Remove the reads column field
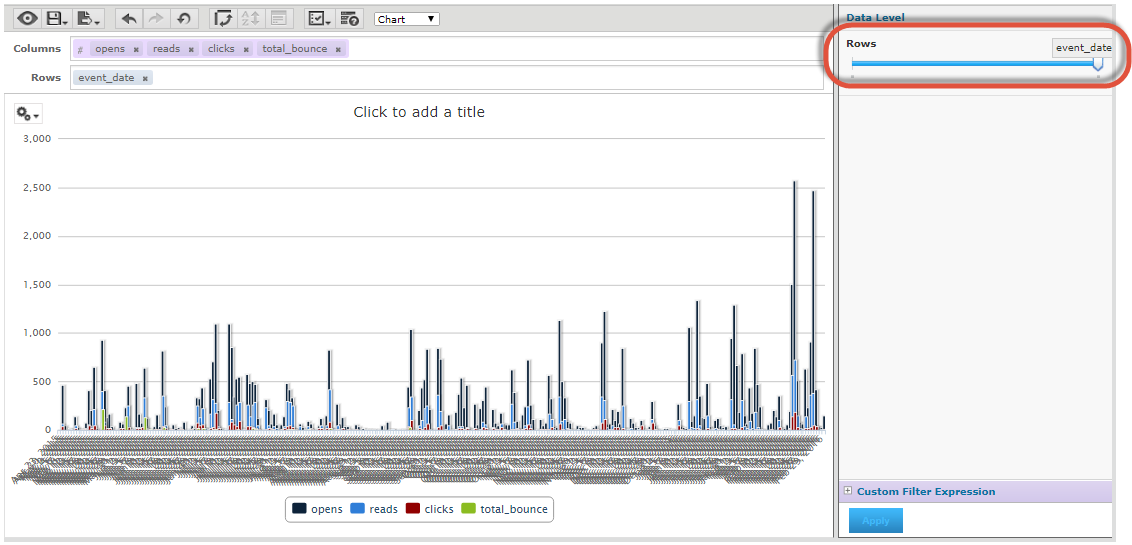This screenshot has width=1132, height=545. coord(191,49)
